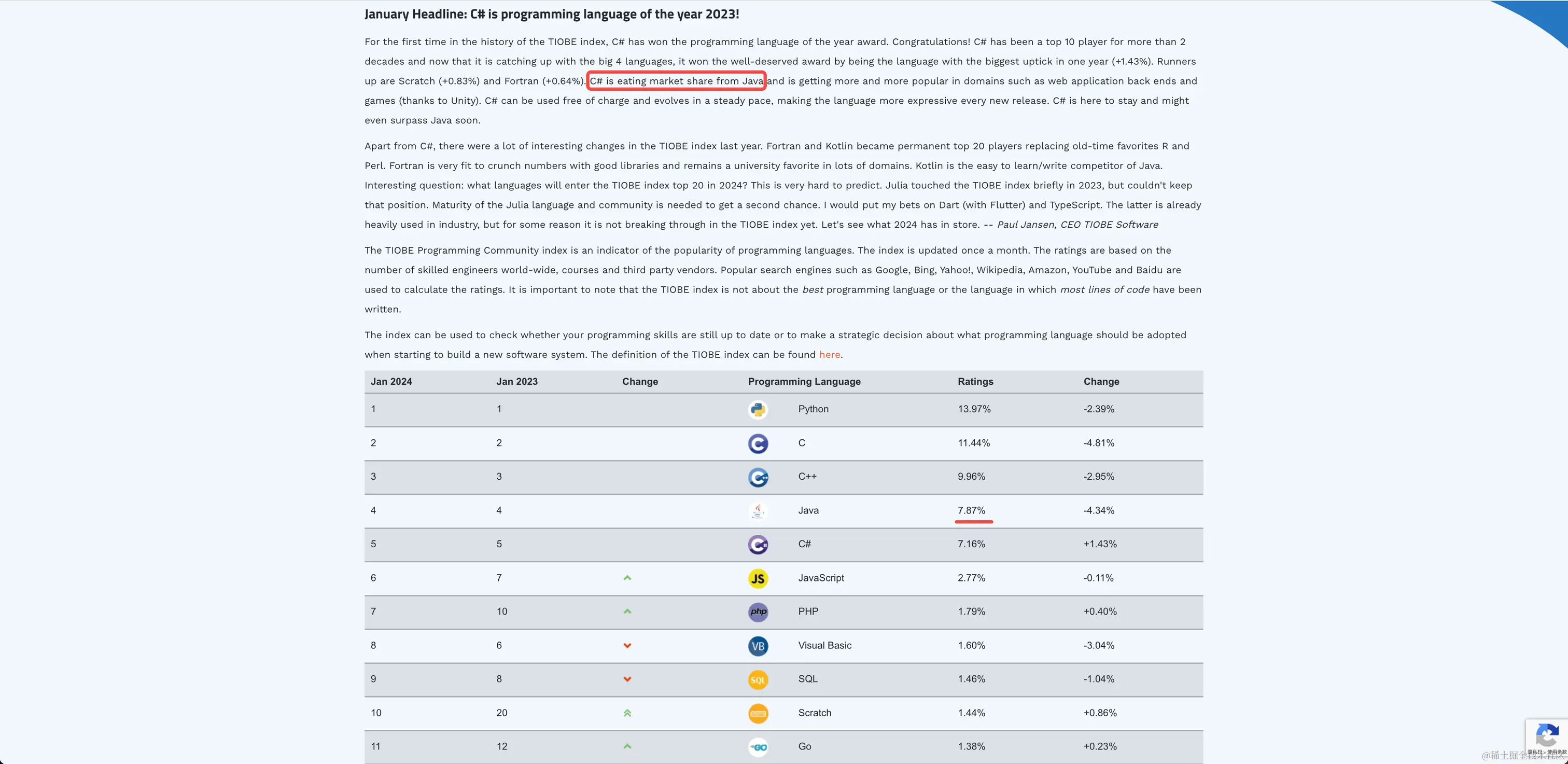Click the C language logo icon
This screenshot has width=1568, height=764.
point(758,443)
